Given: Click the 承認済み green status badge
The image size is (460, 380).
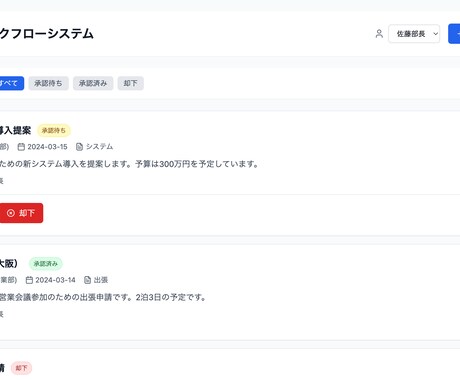Looking at the screenshot, I should (46, 264).
